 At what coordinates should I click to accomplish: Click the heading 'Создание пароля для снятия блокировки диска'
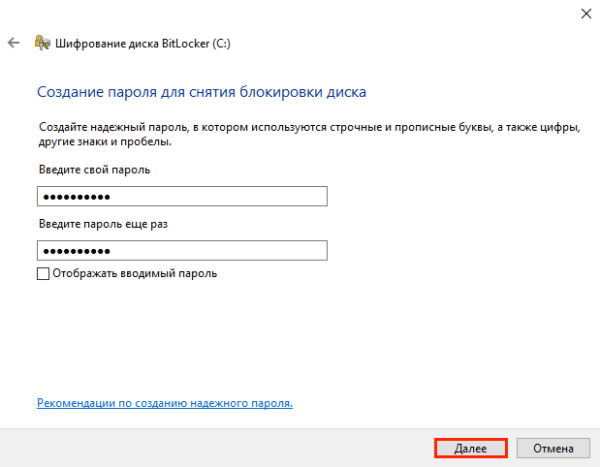[202, 92]
